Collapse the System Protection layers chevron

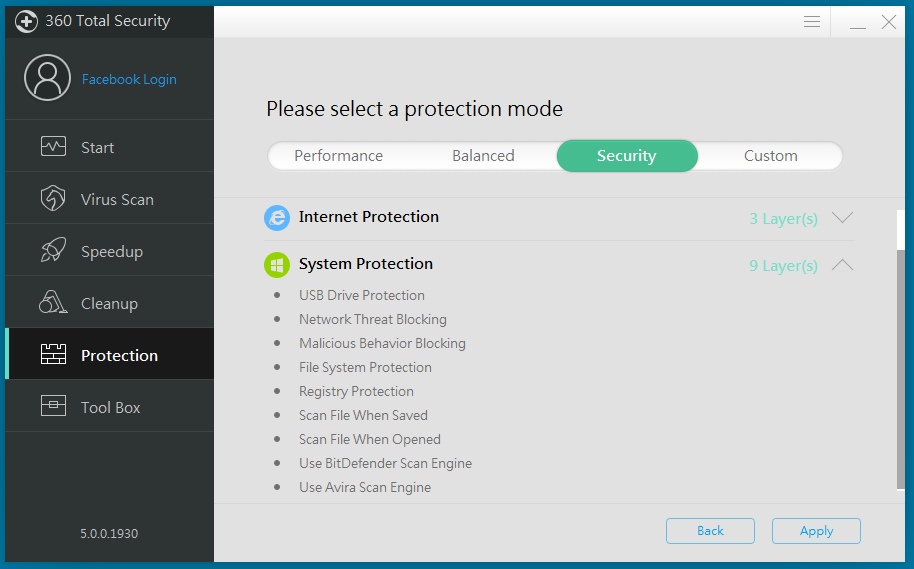842,265
